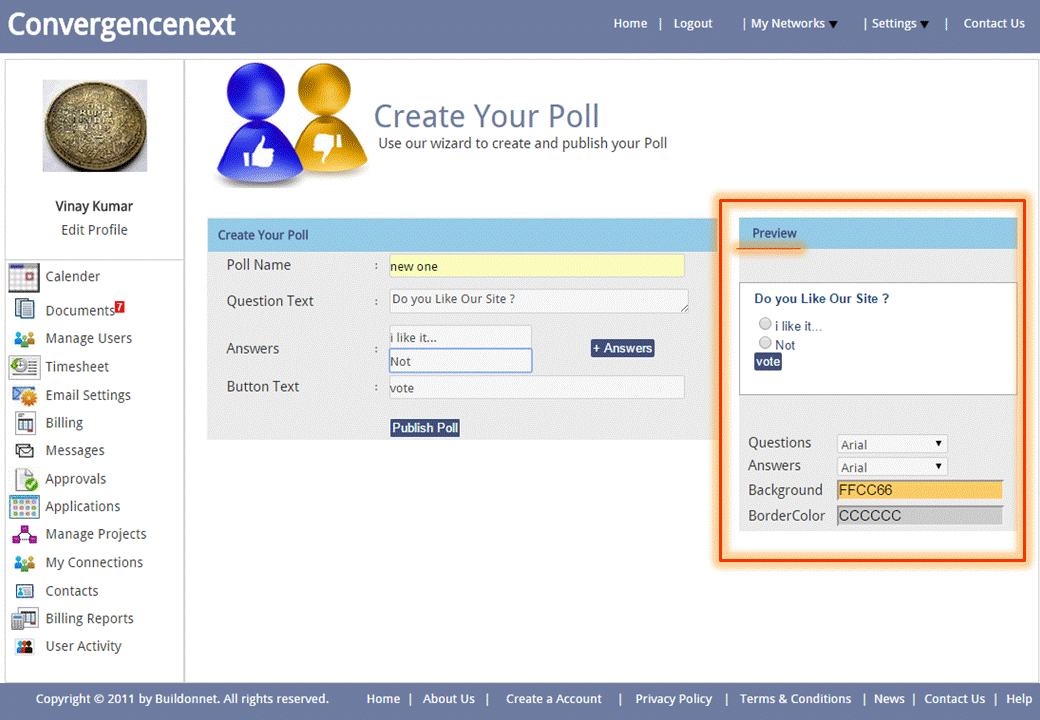The image size is (1040, 720).
Task: Click the Edit Profile link
Action: coord(94,230)
